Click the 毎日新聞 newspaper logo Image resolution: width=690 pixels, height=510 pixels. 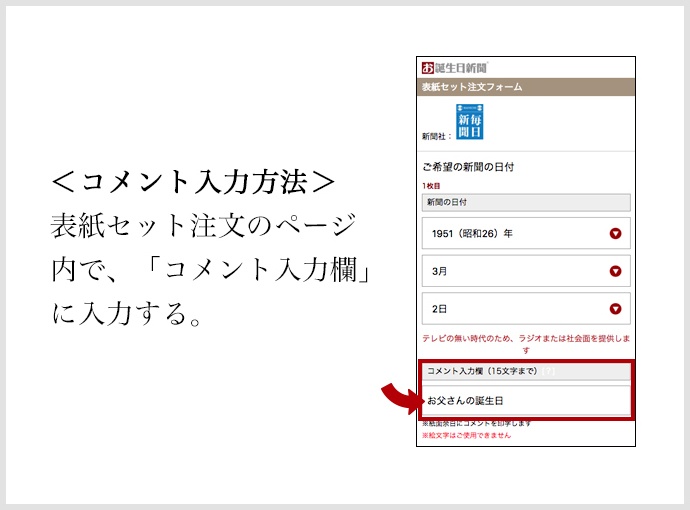click(470, 121)
